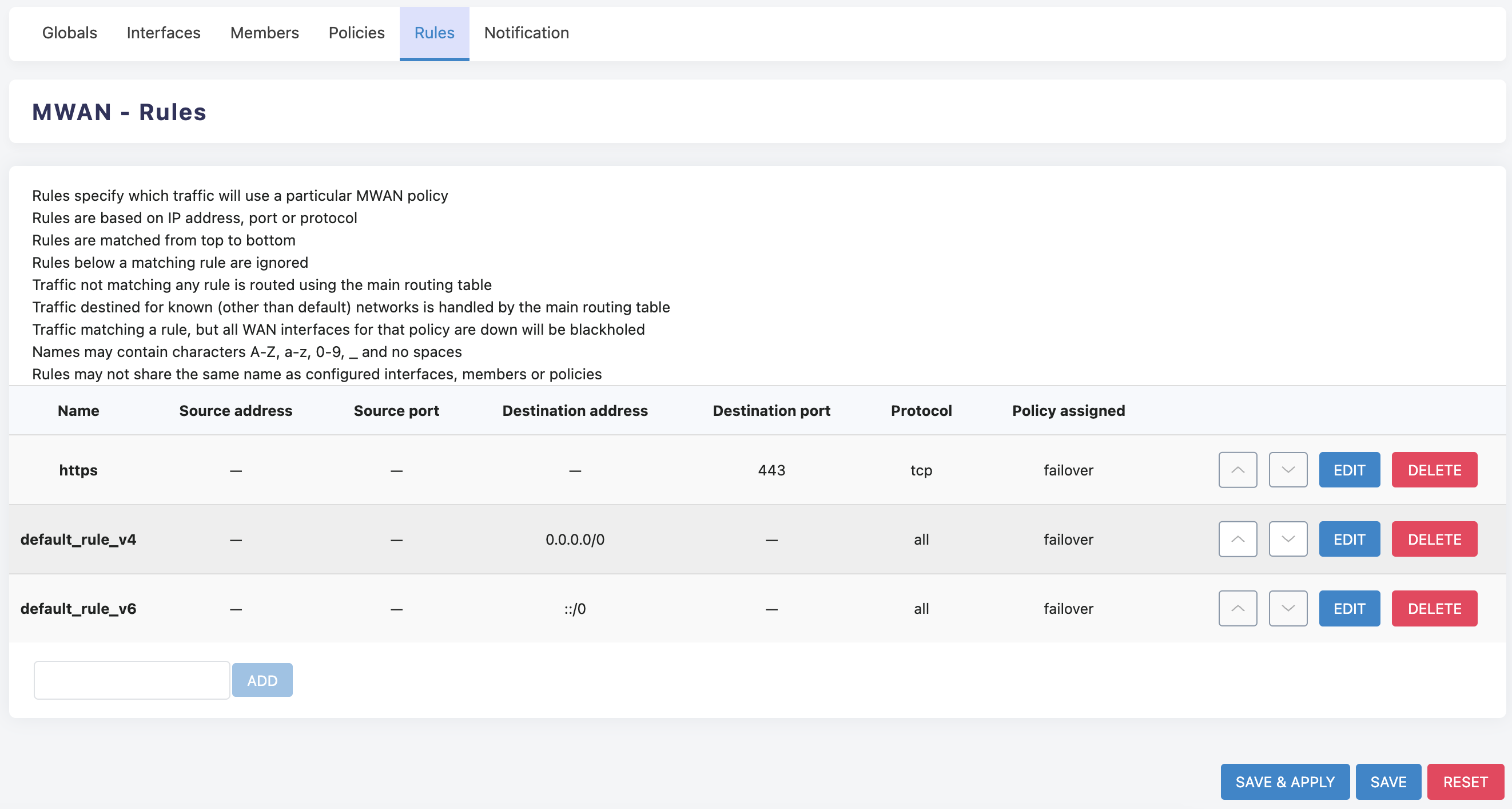Click the new rule name input field
1512x809 pixels.
pyautogui.click(x=132, y=680)
